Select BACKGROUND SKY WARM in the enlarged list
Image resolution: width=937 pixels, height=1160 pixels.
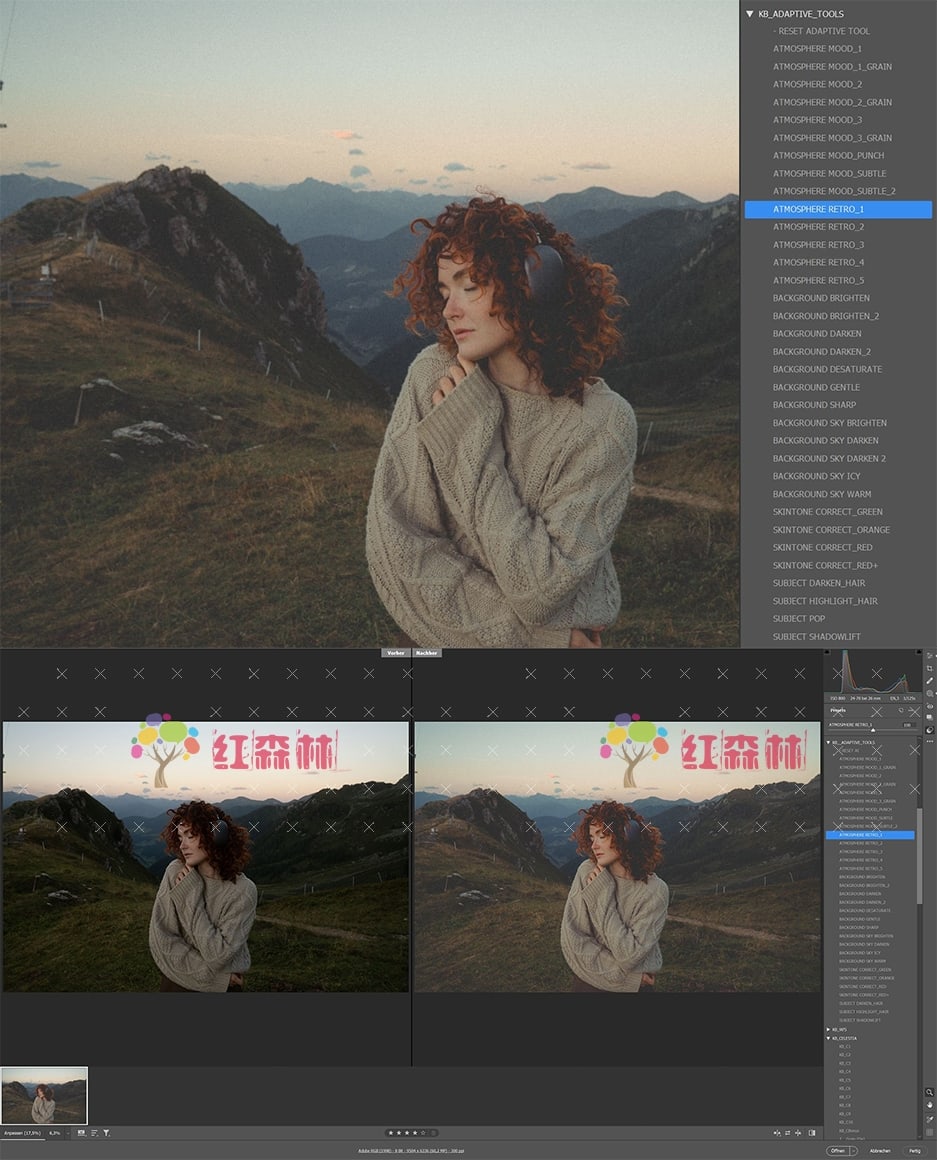coord(822,494)
